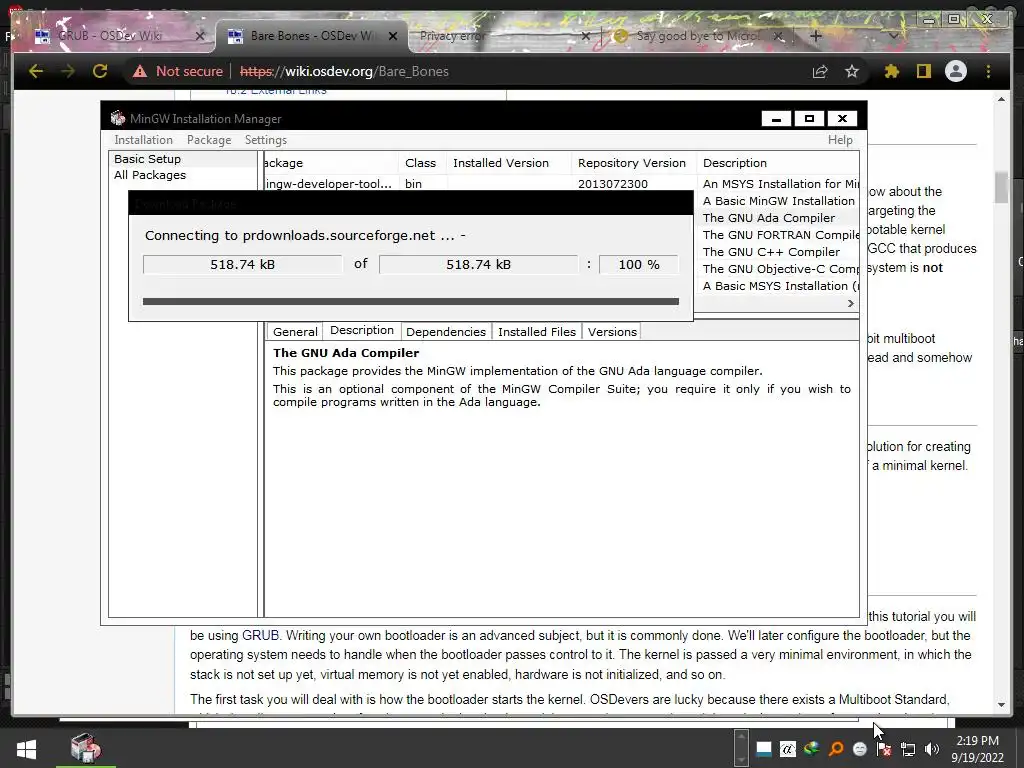Open Action Center flag tray icon

point(884,749)
